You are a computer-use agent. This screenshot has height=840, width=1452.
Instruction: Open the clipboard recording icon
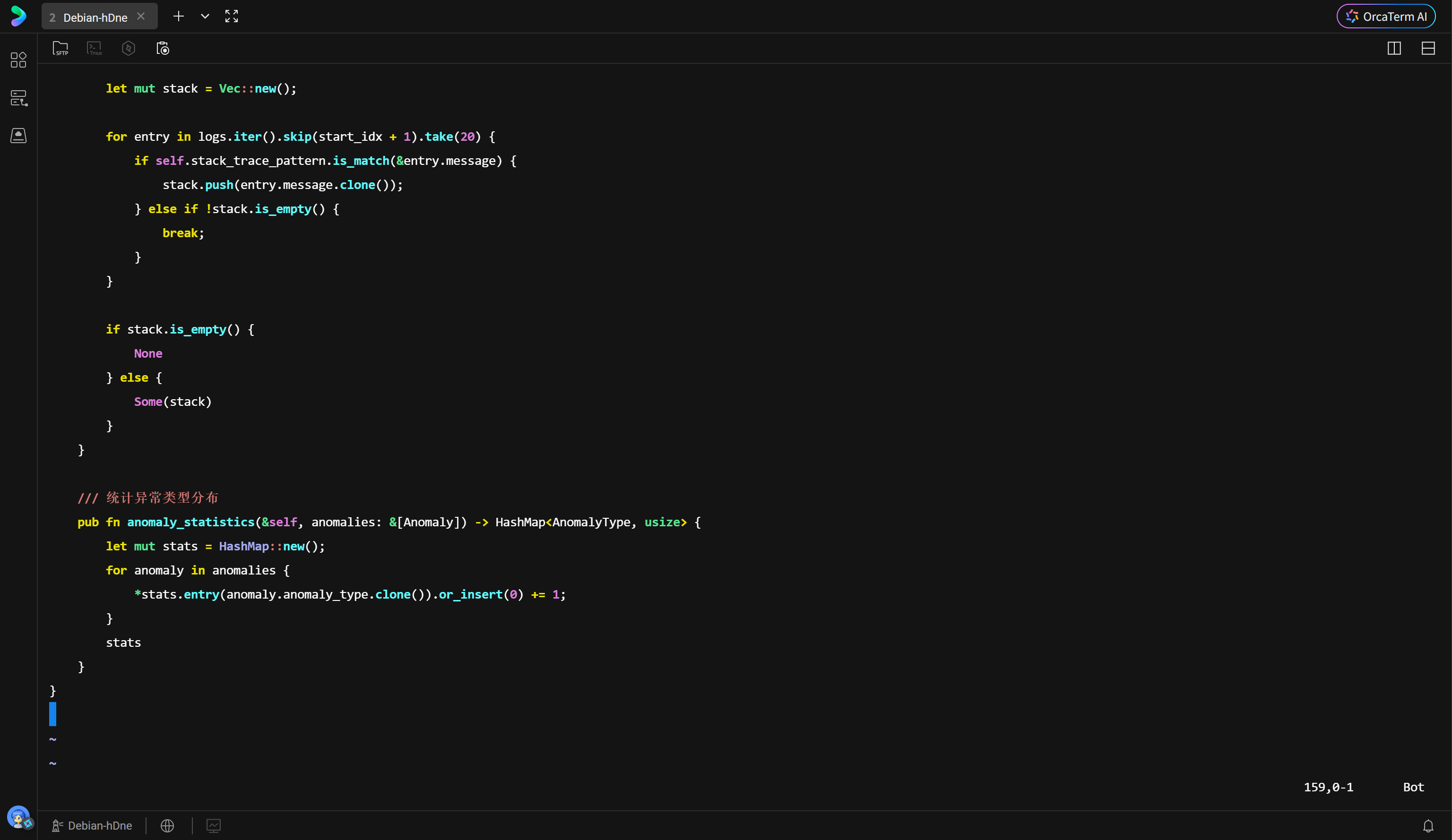(x=163, y=48)
